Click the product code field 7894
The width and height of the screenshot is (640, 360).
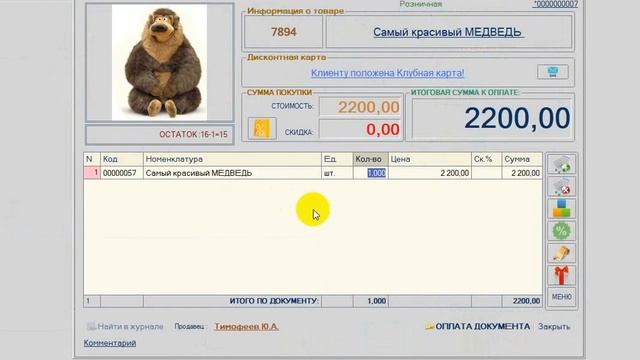coord(283,32)
